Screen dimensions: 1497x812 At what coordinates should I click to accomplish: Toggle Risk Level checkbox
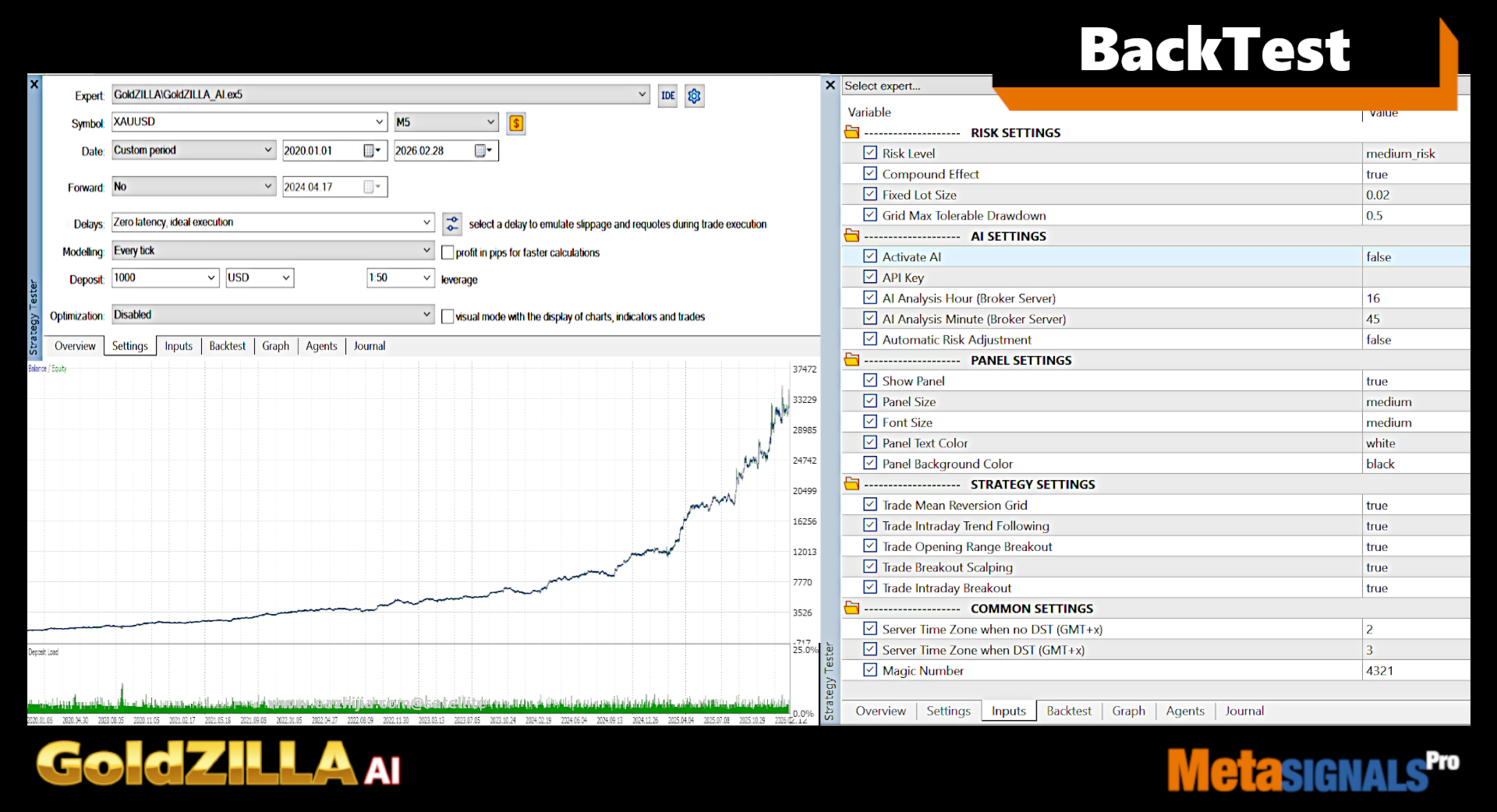tap(870, 153)
